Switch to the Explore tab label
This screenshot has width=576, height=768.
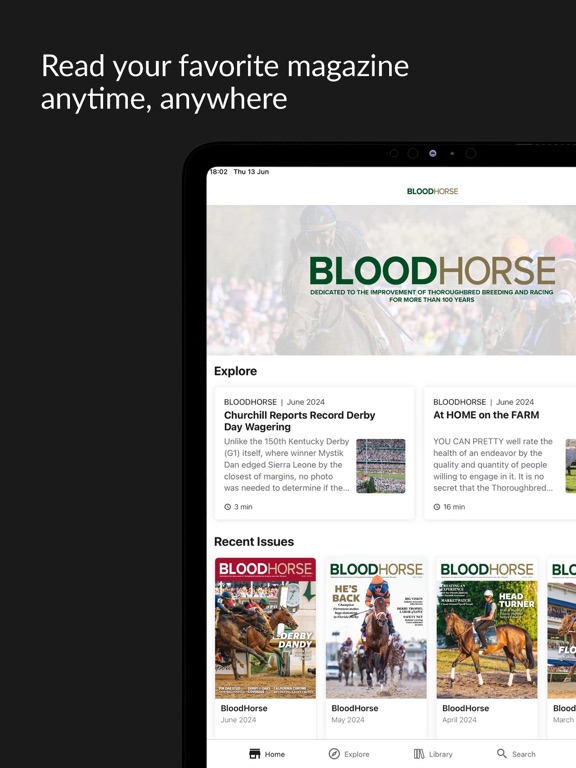(x=357, y=754)
